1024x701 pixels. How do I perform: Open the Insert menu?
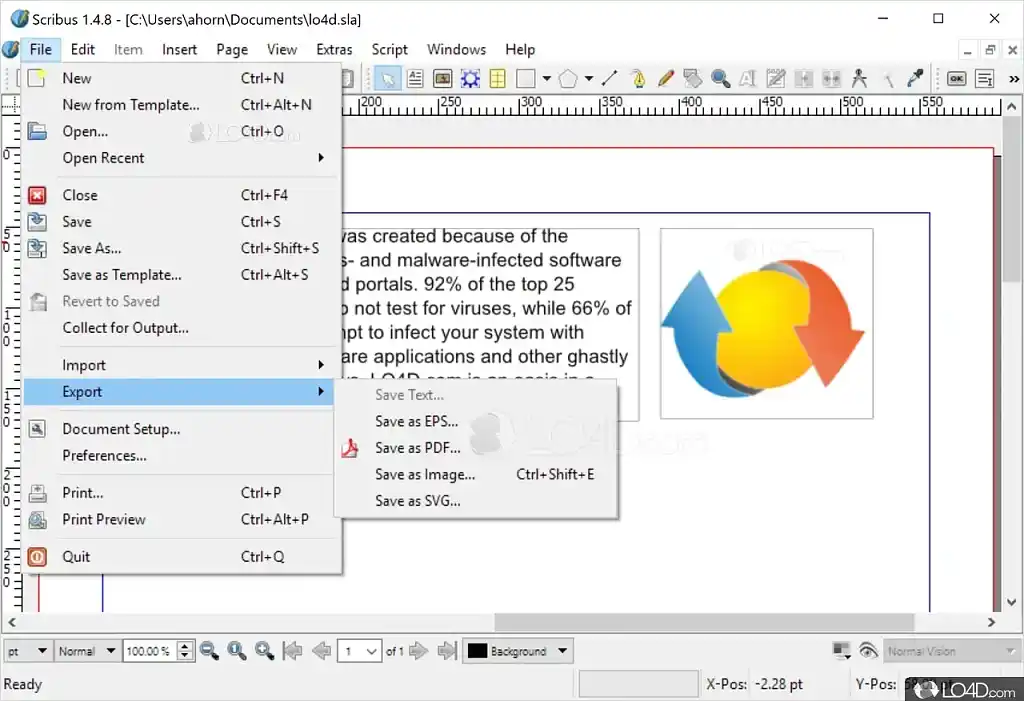tap(179, 50)
